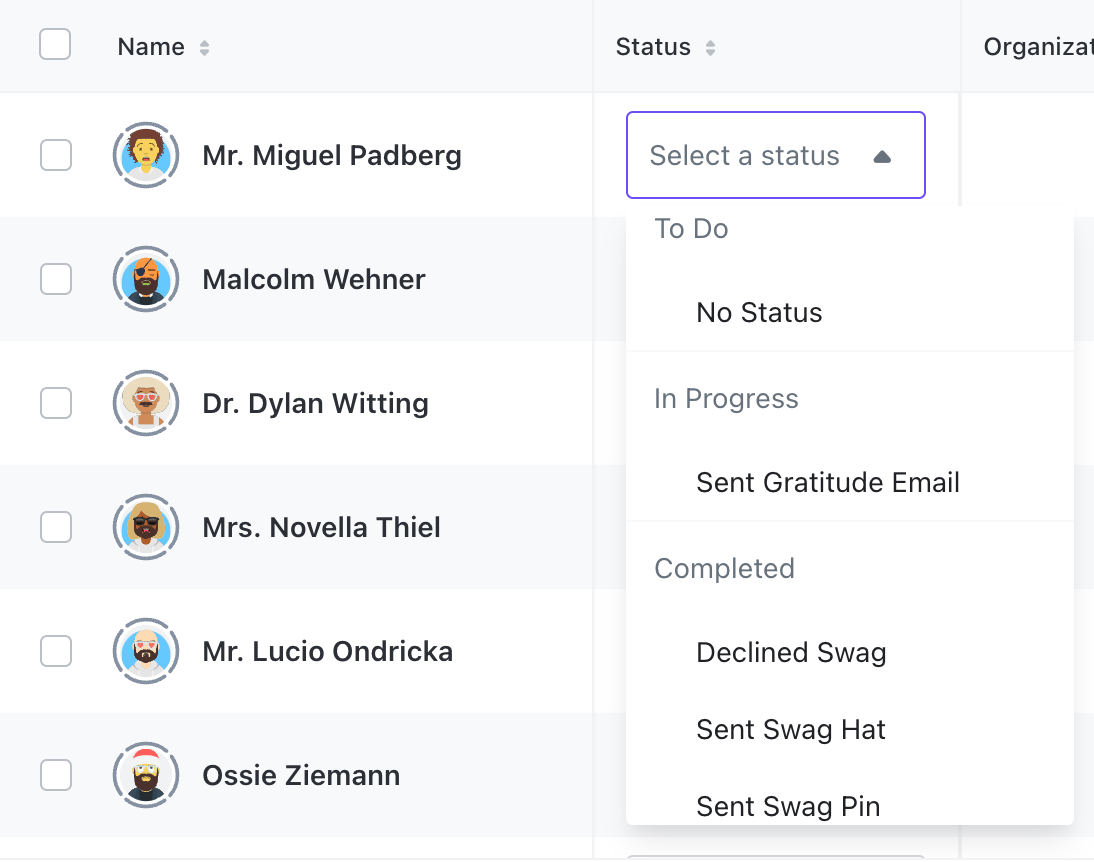This screenshot has width=1094, height=862.
Task: Click Malcolm Wehner's eyepatch avatar
Action: (146, 279)
